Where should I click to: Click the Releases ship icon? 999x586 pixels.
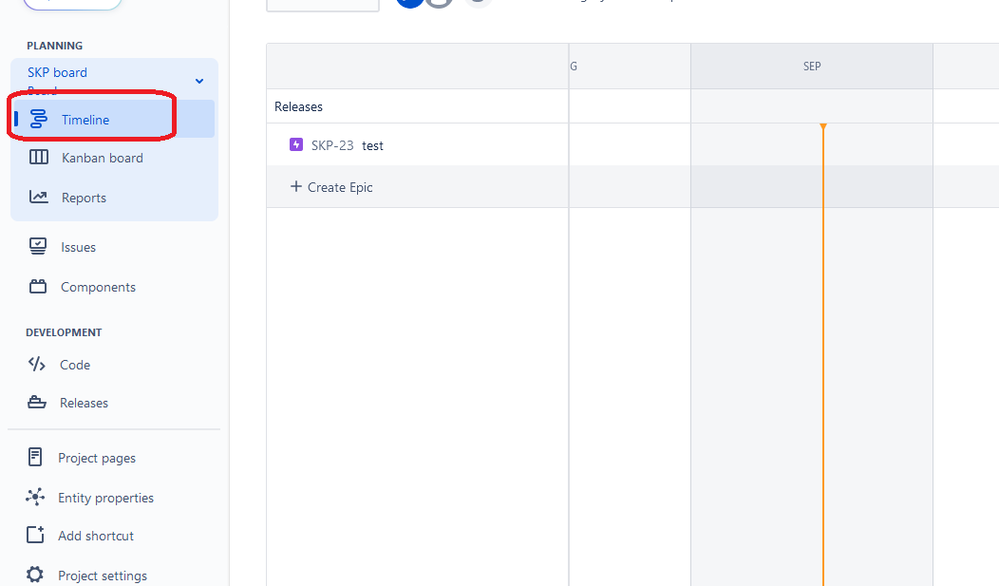pyautogui.click(x=37, y=403)
